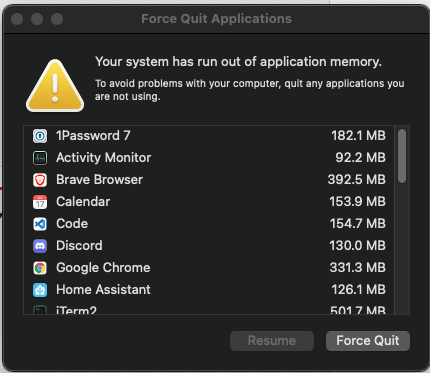Click the Home Assistant icon

coord(40,290)
